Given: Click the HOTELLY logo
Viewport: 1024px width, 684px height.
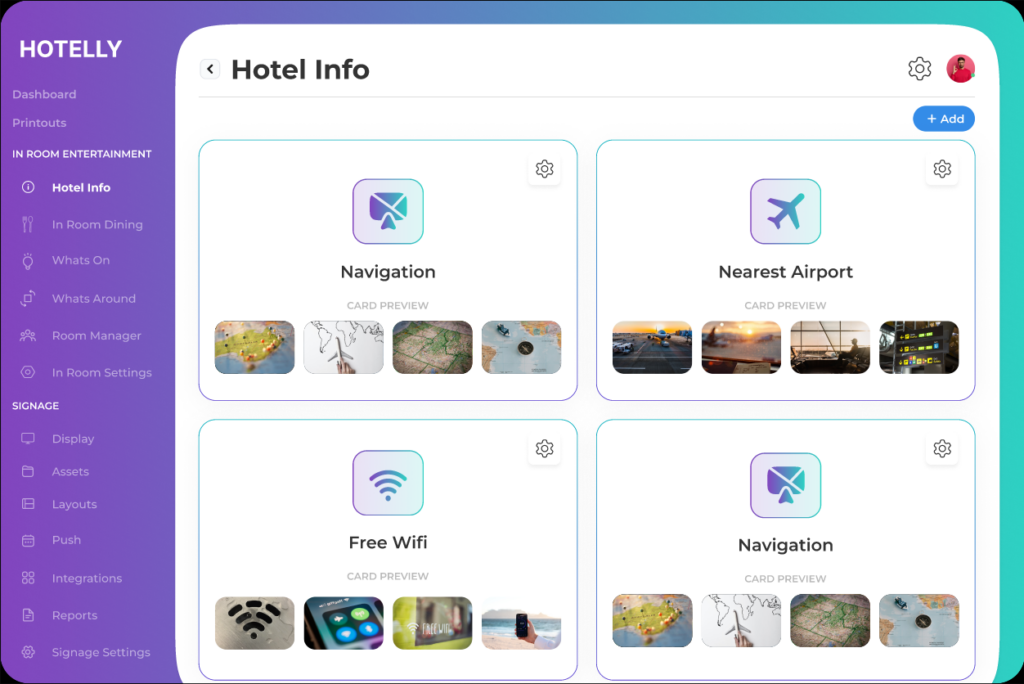Looking at the screenshot, I should point(70,50).
